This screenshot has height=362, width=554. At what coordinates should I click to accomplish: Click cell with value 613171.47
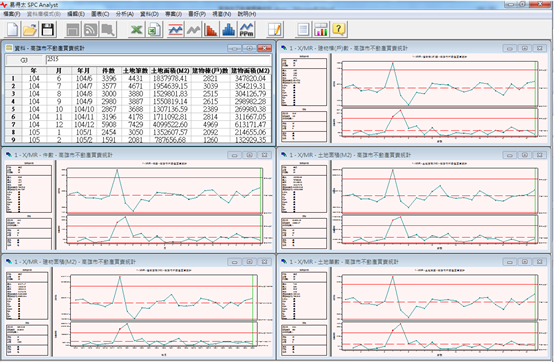pyautogui.click(x=250, y=125)
